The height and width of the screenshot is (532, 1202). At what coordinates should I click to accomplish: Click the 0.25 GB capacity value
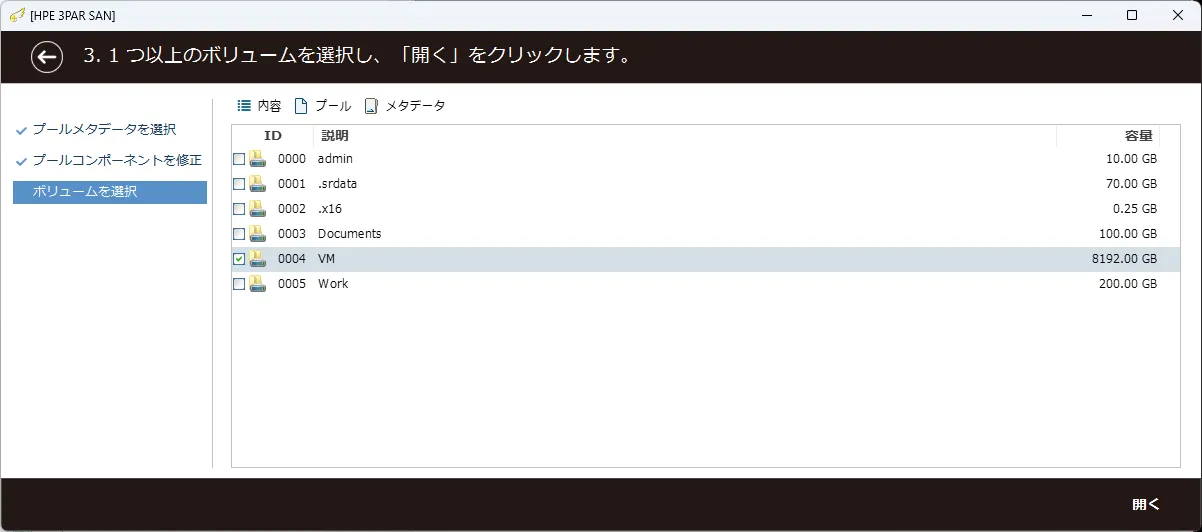1135,209
